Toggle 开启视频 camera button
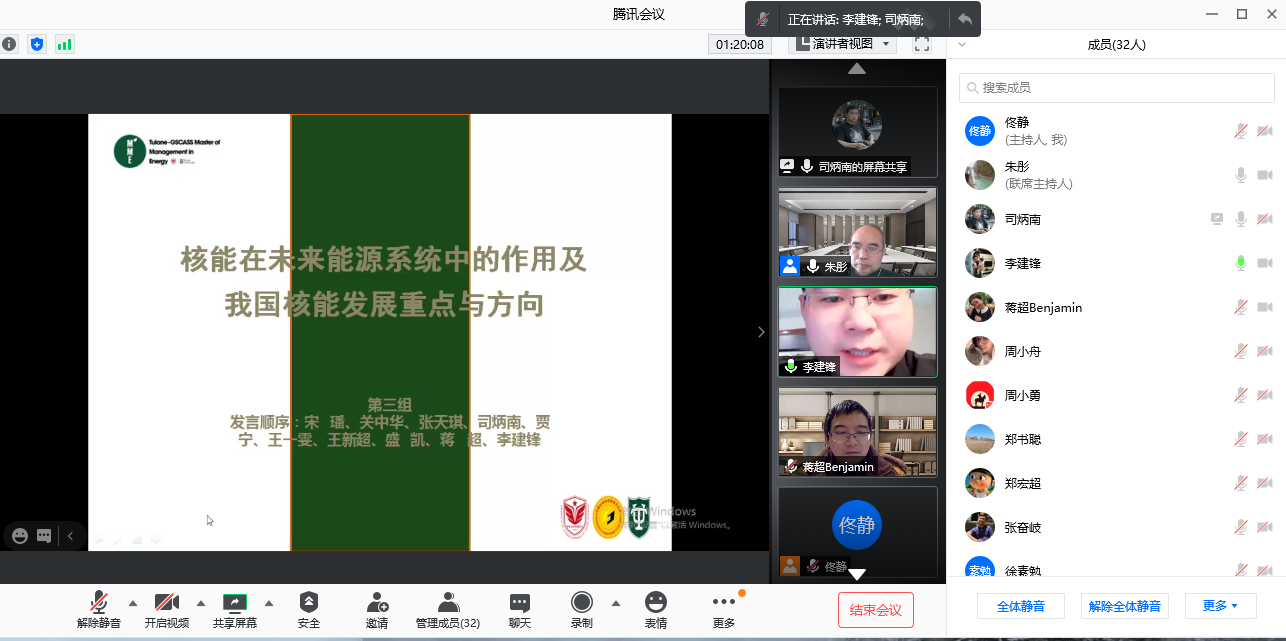 pos(166,602)
